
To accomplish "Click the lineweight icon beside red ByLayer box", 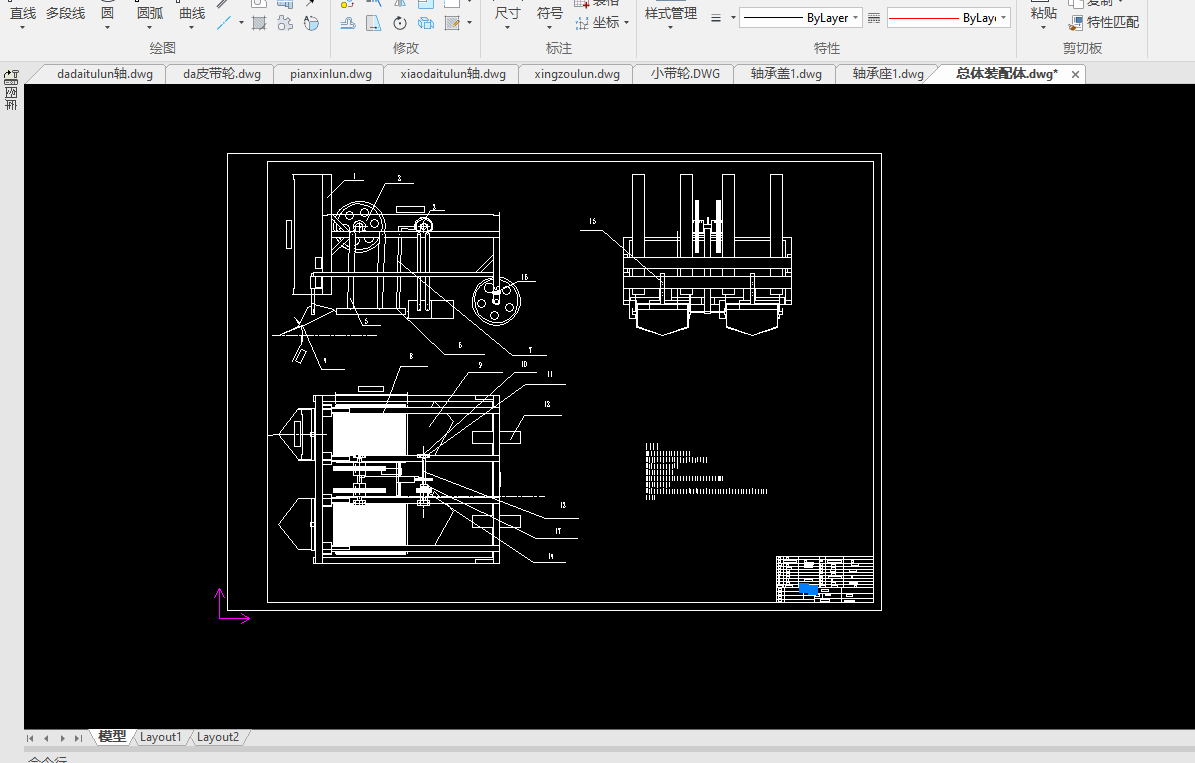I will pyautogui.click(x=874, y=18).
